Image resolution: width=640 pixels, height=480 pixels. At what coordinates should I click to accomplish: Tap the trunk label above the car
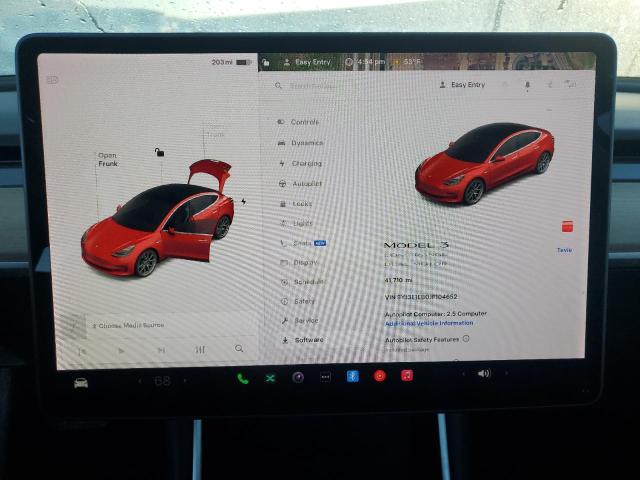click(x=215, y=131)
